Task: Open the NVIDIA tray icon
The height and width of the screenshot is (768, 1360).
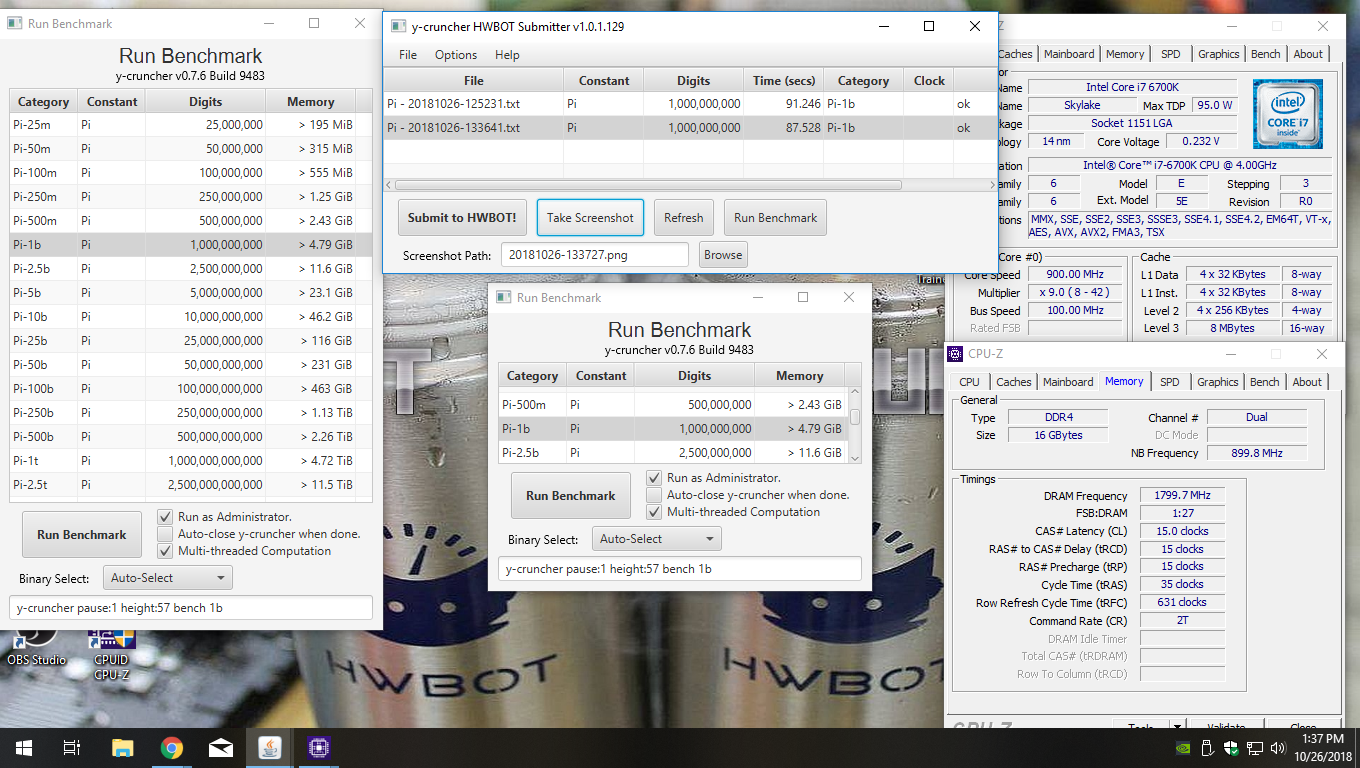Action: coord(1183,747)
